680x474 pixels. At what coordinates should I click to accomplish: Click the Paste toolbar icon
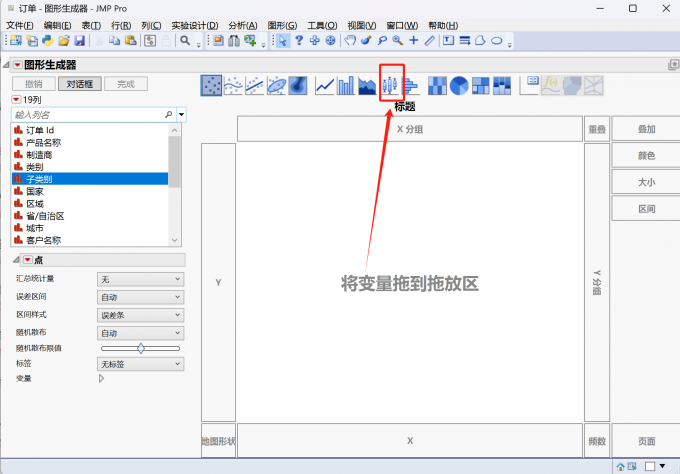point(131,41)
